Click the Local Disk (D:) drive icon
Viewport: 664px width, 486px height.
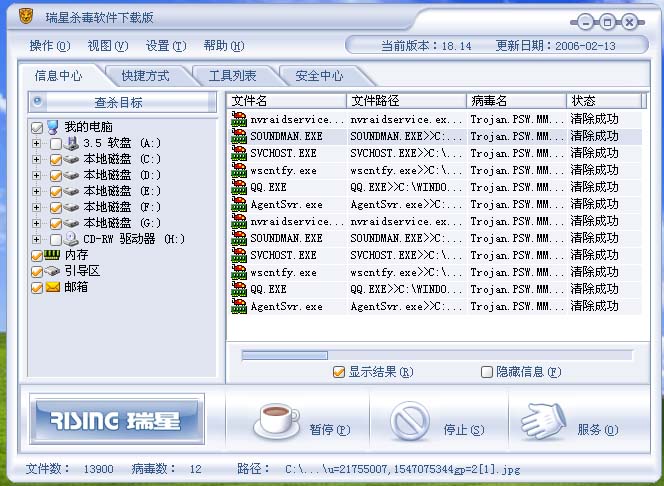(x=71, y=175)
